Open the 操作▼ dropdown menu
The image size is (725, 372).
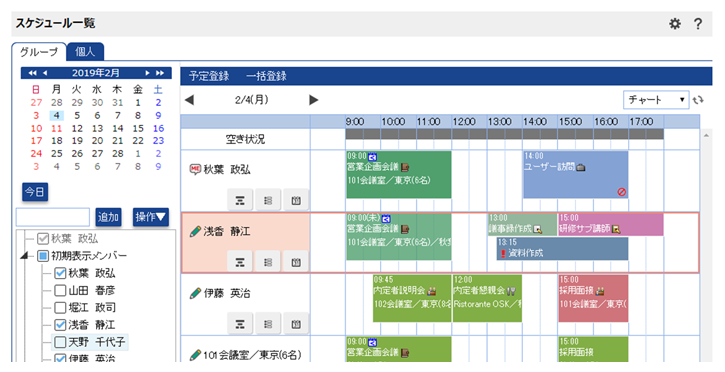click(151, 217)
